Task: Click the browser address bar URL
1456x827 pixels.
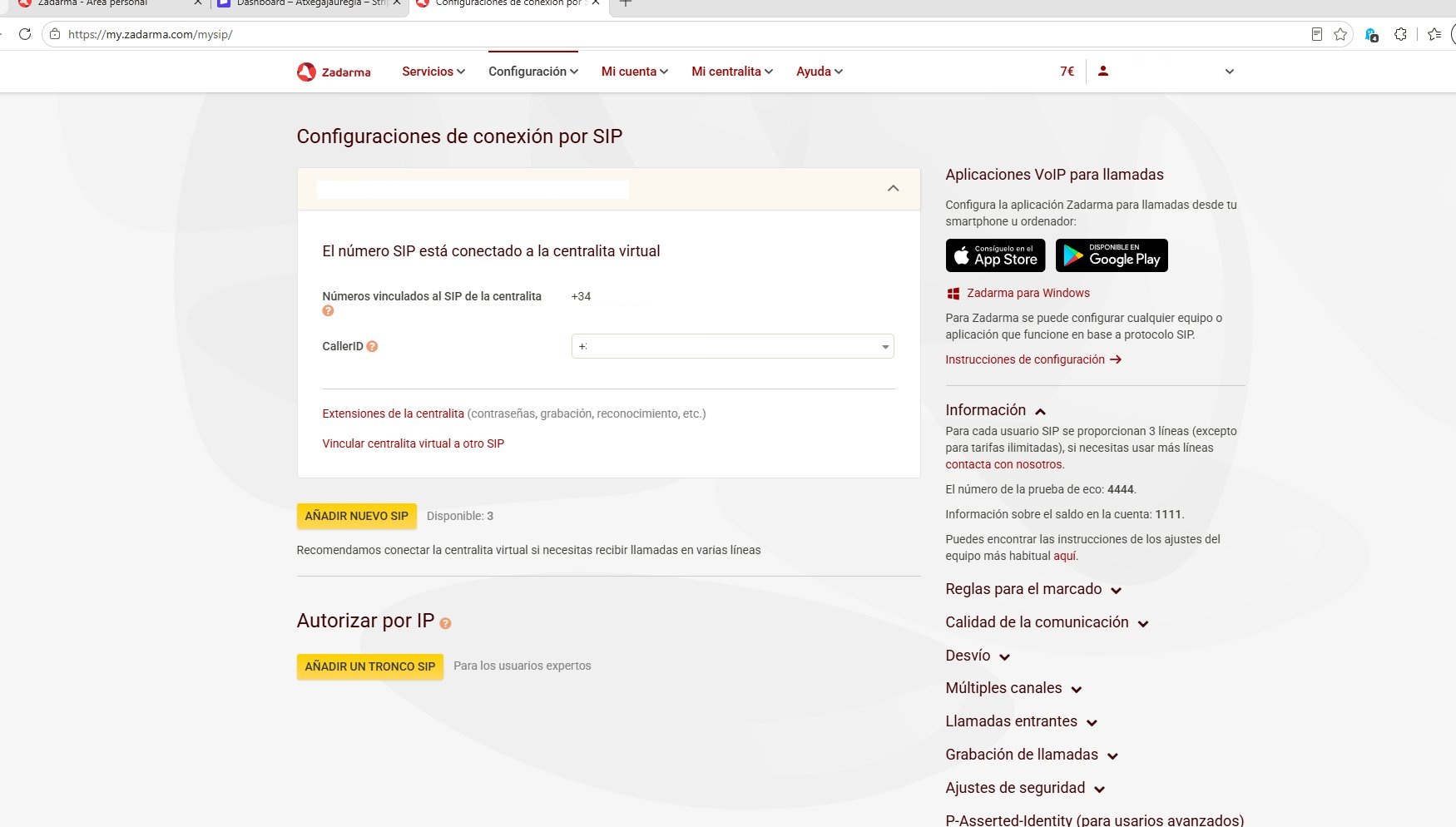Action: point(151,34)
